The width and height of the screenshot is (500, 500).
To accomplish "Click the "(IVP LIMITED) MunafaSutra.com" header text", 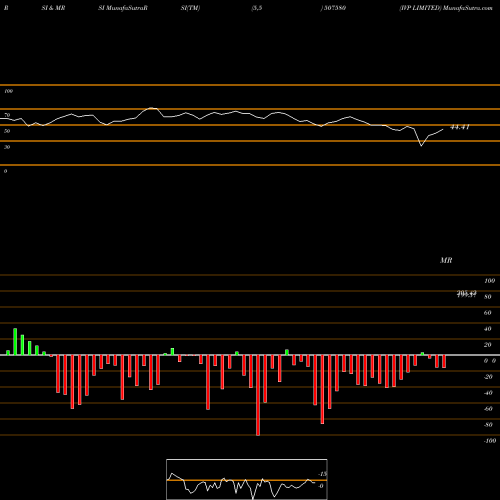I will (446, 8).
